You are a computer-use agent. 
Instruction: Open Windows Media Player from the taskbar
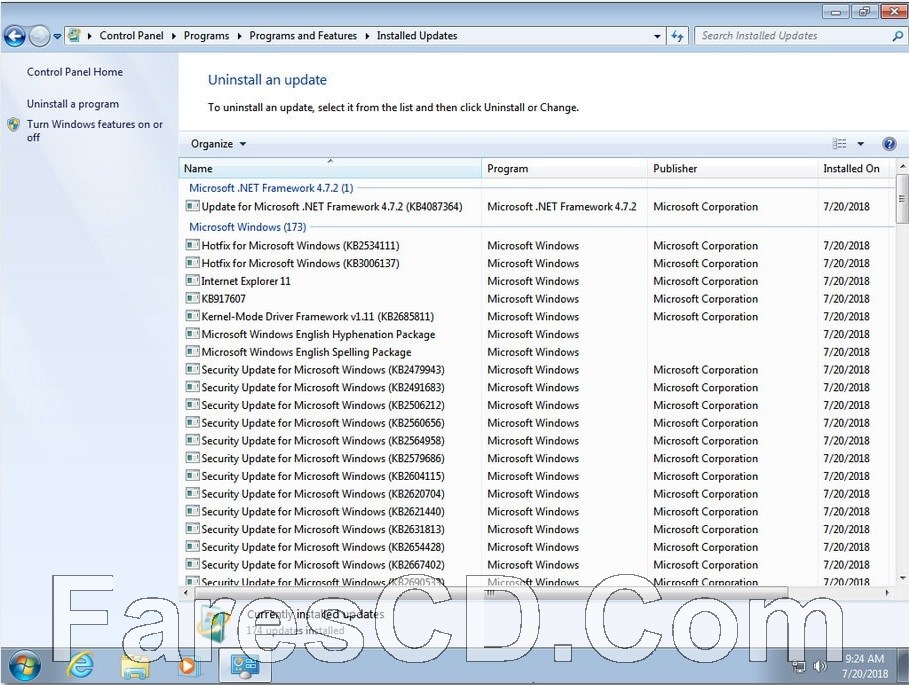188,666
